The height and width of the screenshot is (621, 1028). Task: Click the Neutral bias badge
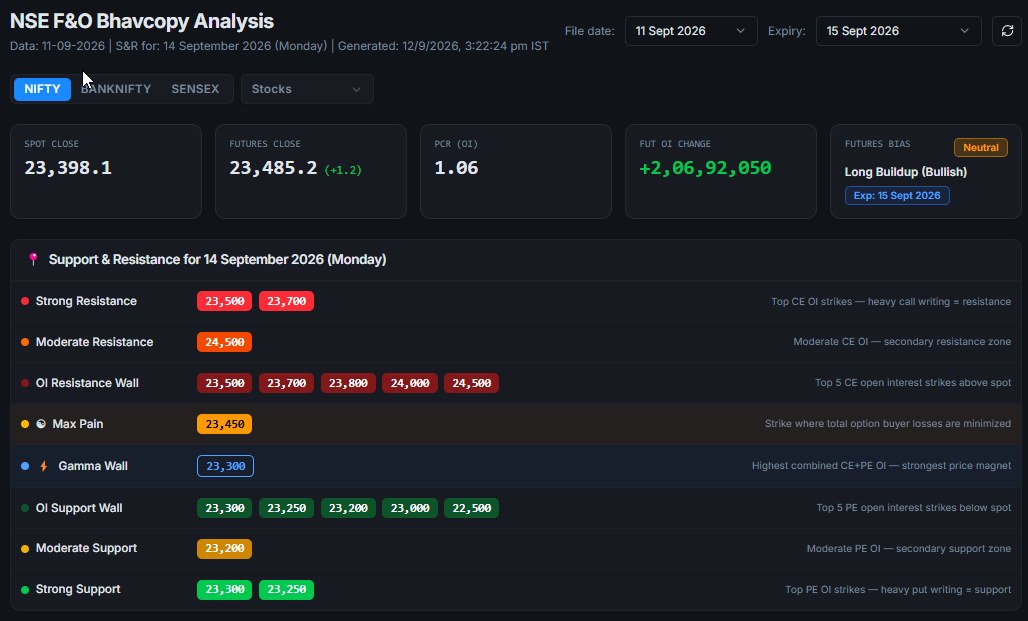click(981, 148)
